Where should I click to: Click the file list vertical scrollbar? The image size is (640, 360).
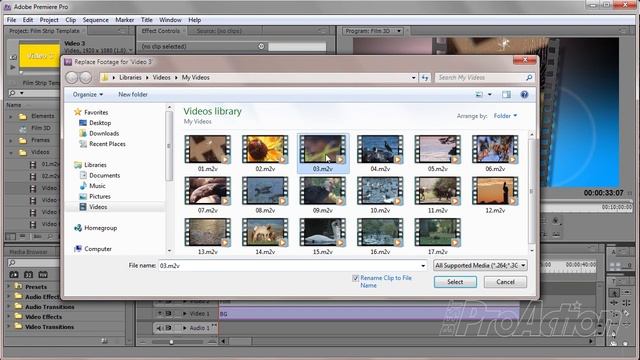(x=531, y=191)
